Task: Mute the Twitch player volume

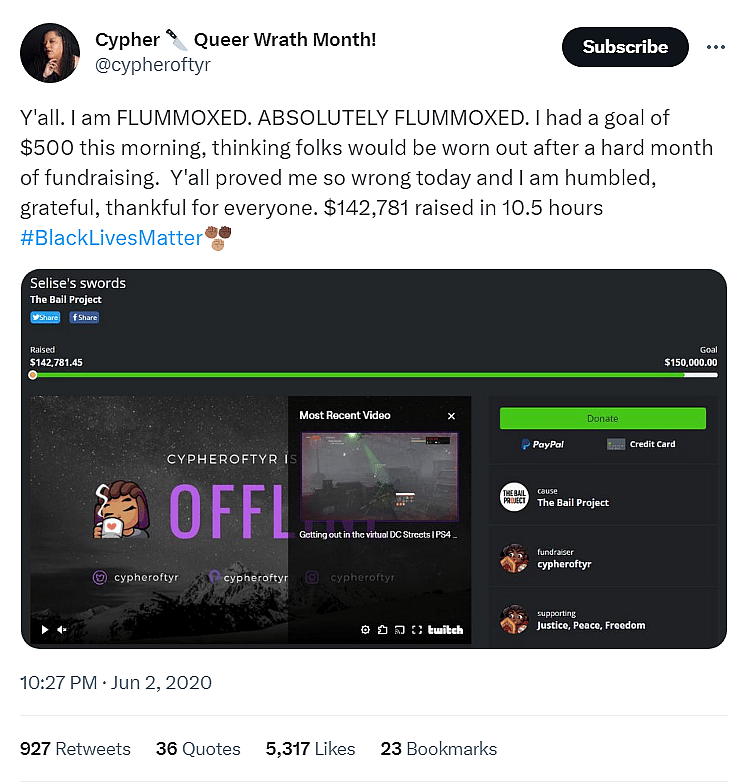Action: coord(62,630)
